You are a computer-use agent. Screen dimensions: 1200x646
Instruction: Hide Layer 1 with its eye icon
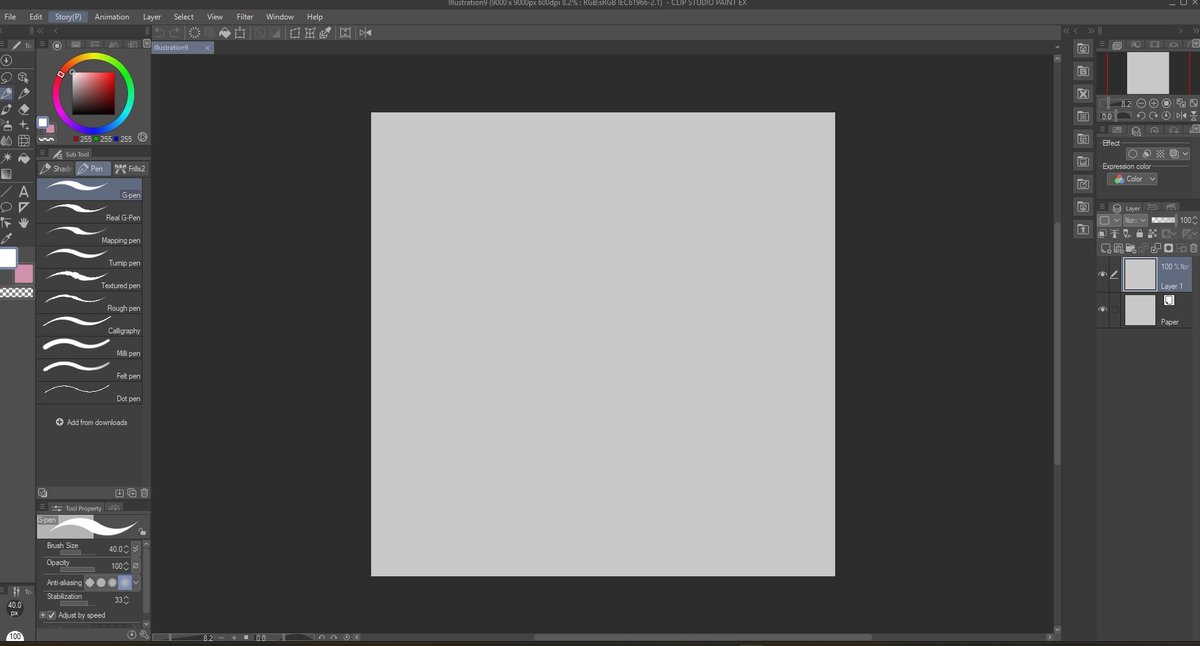tap(1103, 274)
